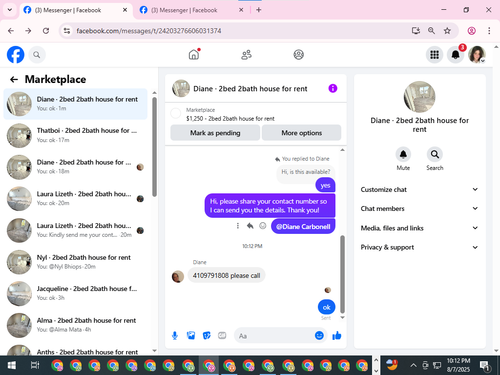Image resolution: width=500 pixels, height=375 pixels.
Task: Open listing photo in right panel
Action: pyautogui.click(x=419, y=97)
